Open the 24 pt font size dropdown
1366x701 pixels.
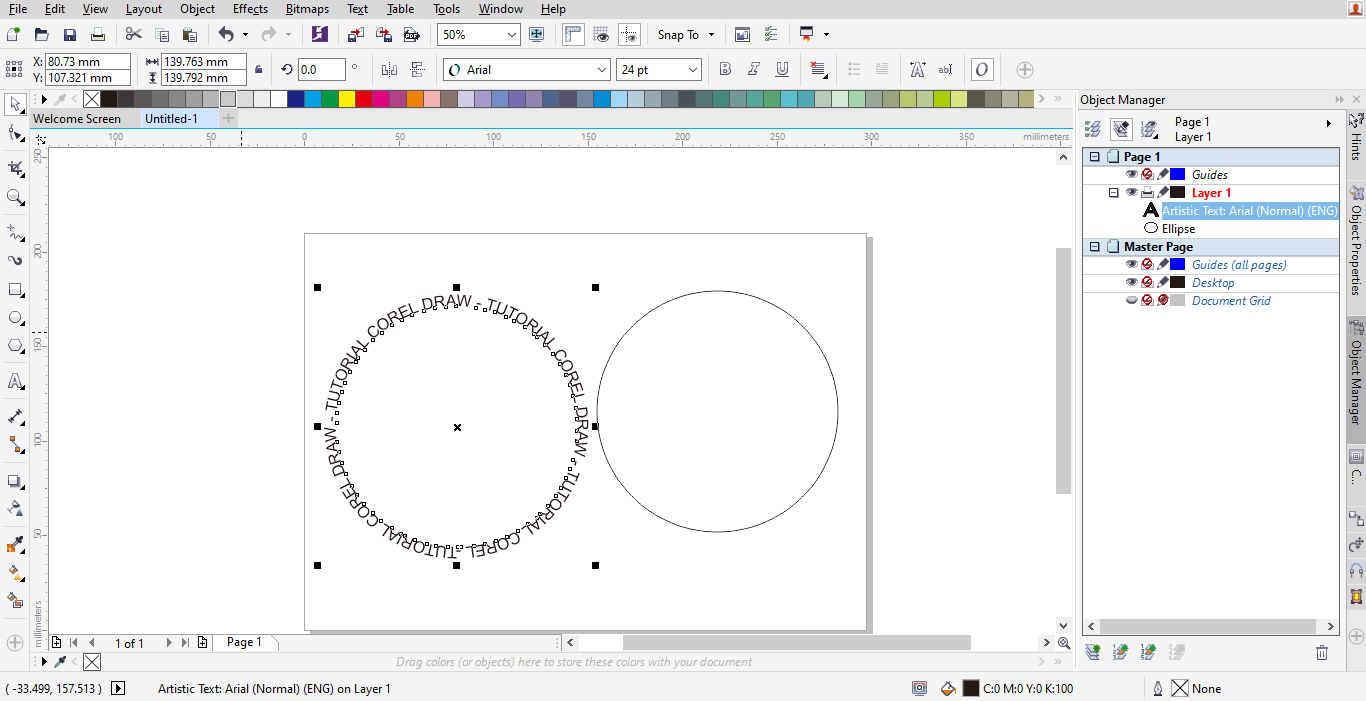click(x=692, y=70)
